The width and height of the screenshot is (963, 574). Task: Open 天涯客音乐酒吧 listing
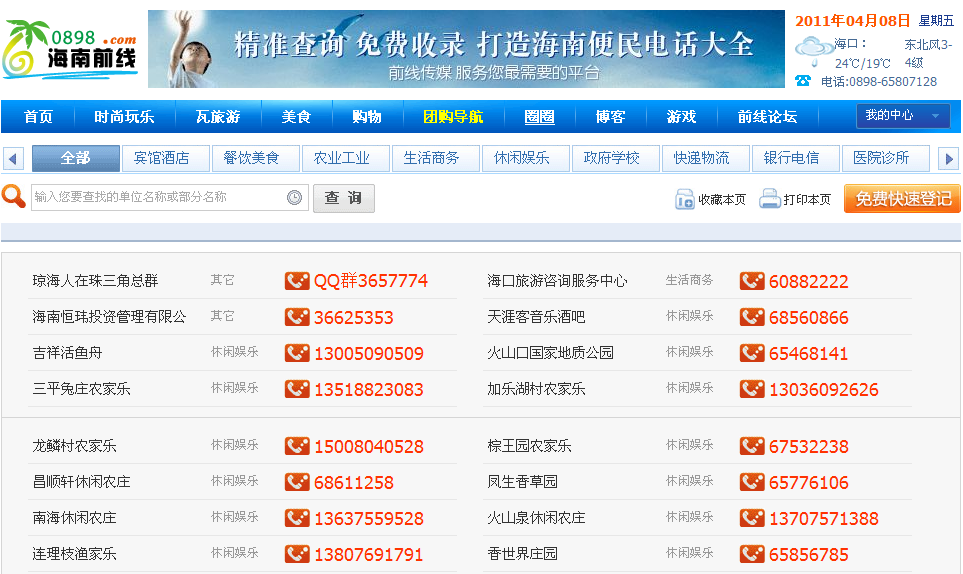click(536, 317)
